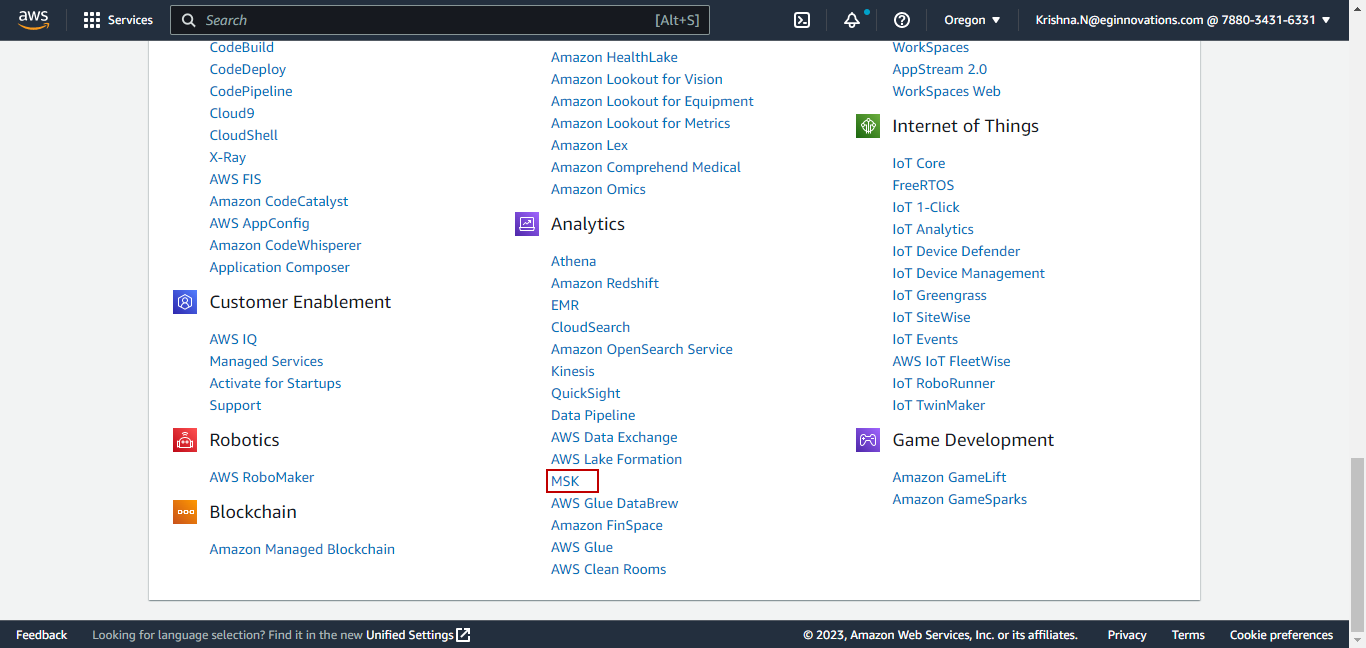
Task: Open Amazon Lex link
Action: tap(590, 145)
